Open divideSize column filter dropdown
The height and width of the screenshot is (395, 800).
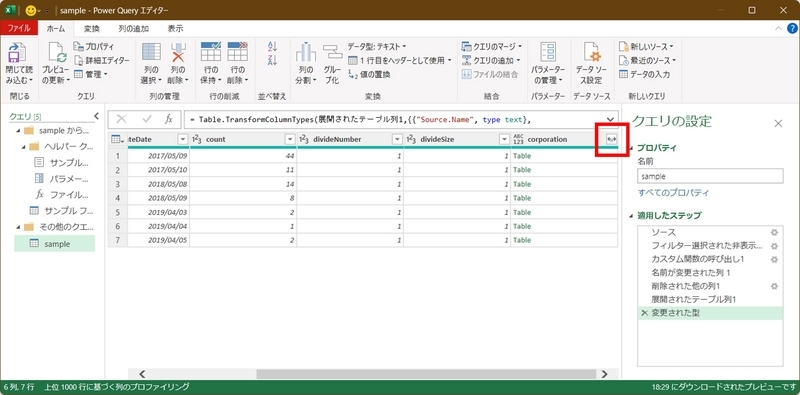(x=504, y=139)
